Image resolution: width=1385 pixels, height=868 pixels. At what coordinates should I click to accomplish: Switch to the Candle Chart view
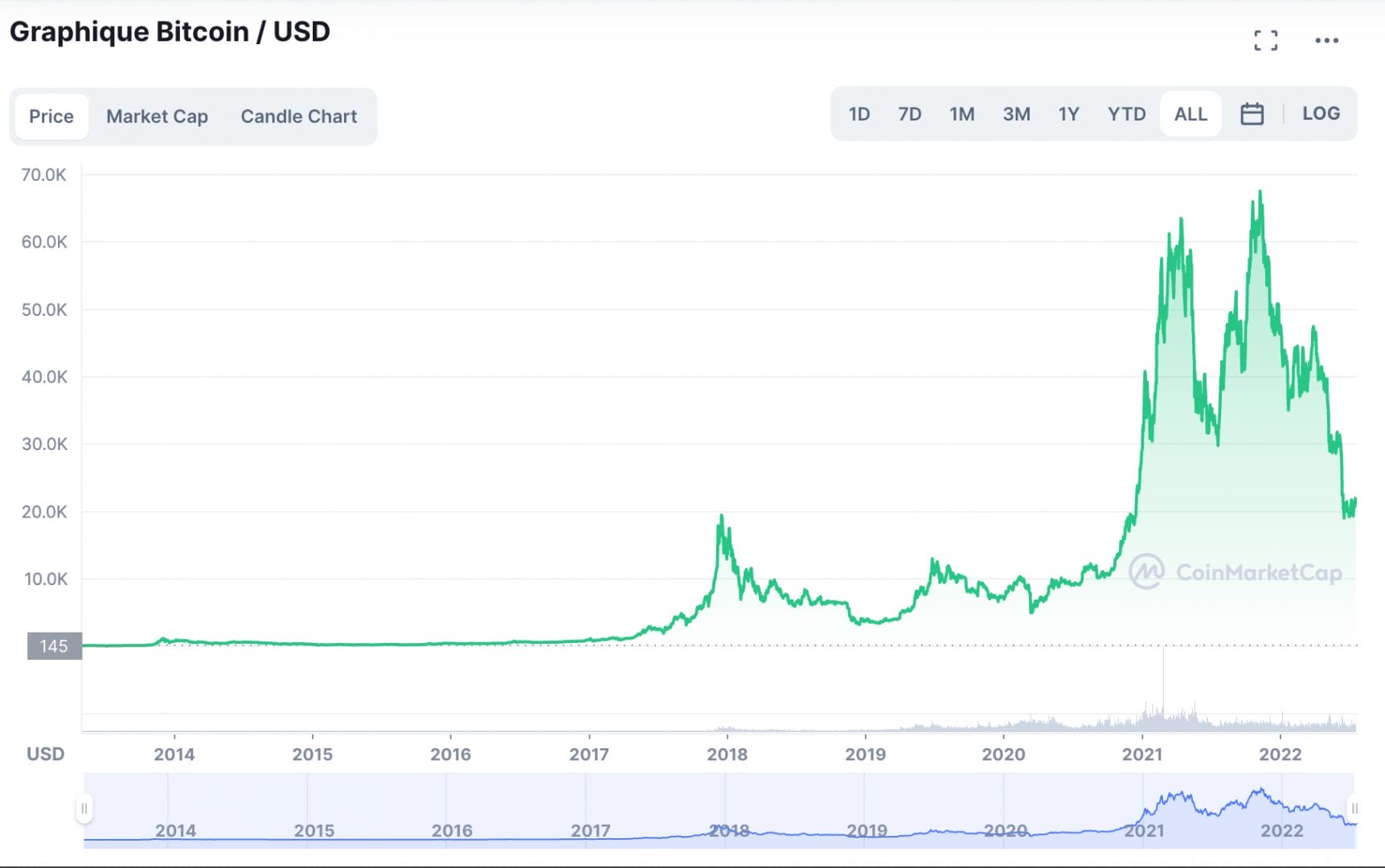point(297,116)
